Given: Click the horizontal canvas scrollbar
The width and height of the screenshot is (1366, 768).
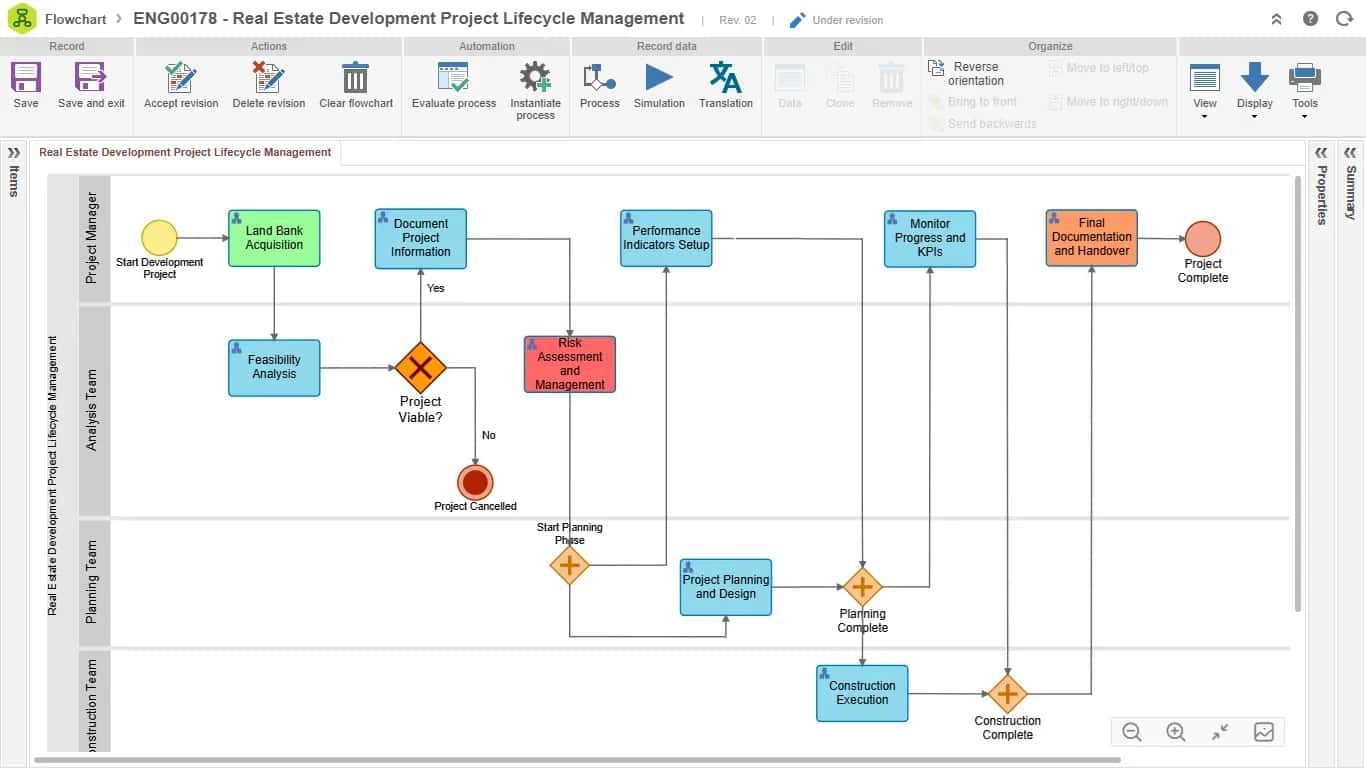Looking at the screenshot, I should coord(576,761).
